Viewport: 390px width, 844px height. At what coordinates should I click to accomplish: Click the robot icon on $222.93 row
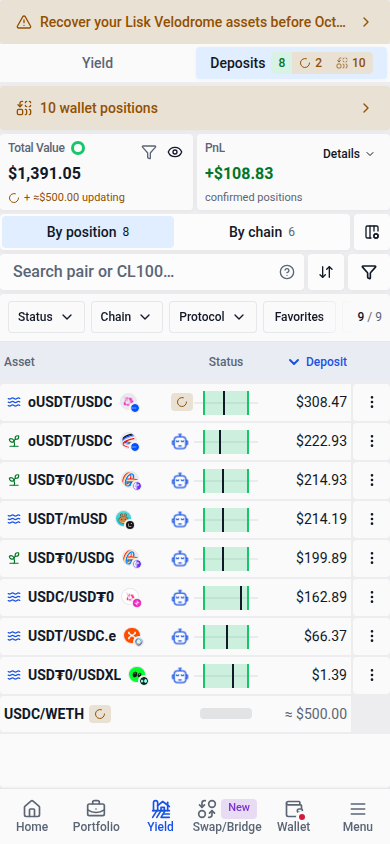click(180, 442)
